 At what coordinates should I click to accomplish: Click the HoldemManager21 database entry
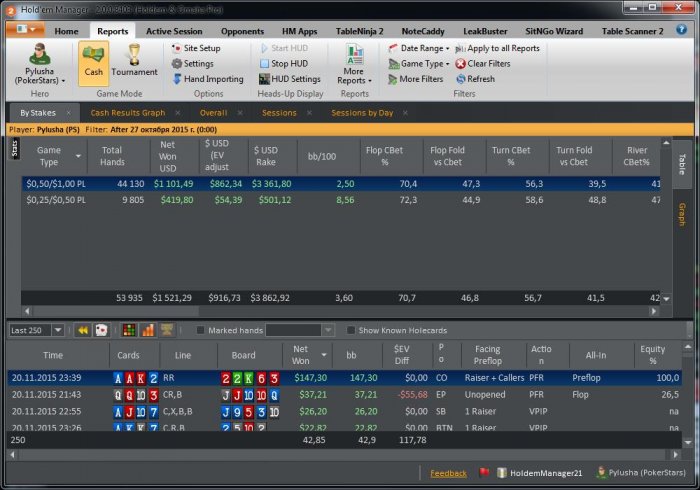point(540,473)
